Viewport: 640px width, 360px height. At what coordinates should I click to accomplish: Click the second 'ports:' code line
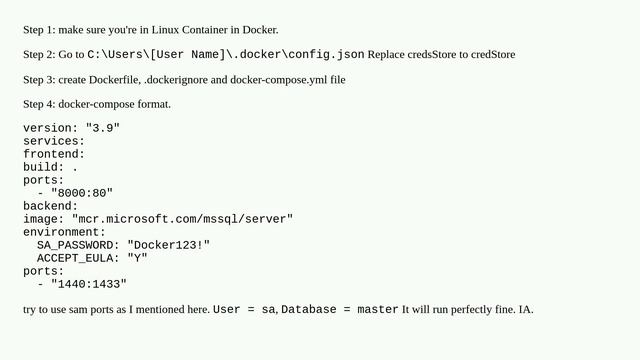pyautogui.click(x=44, y=271)
